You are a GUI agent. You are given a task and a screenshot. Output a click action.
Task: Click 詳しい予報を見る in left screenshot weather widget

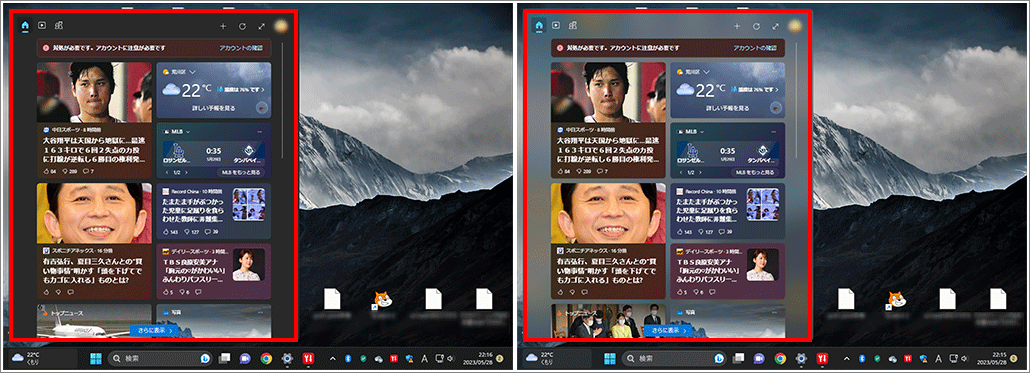click(213, 107)
